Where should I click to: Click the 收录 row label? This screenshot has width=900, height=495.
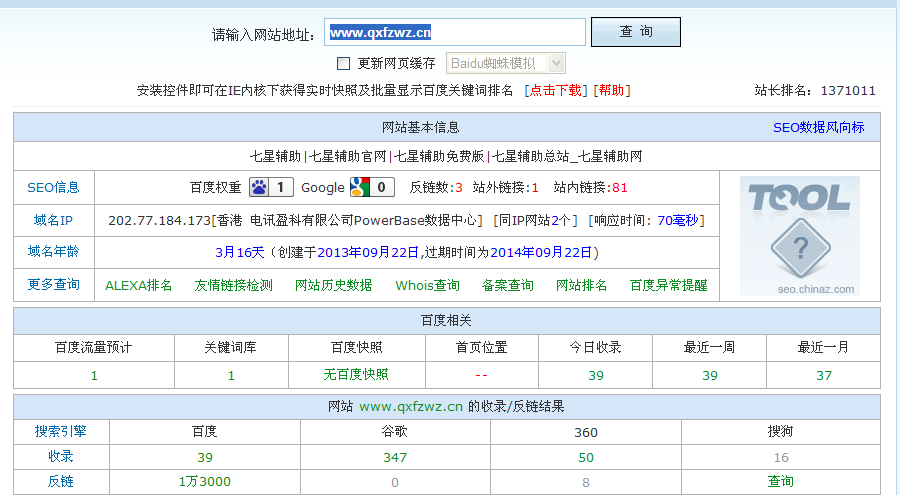pos(60,457)
